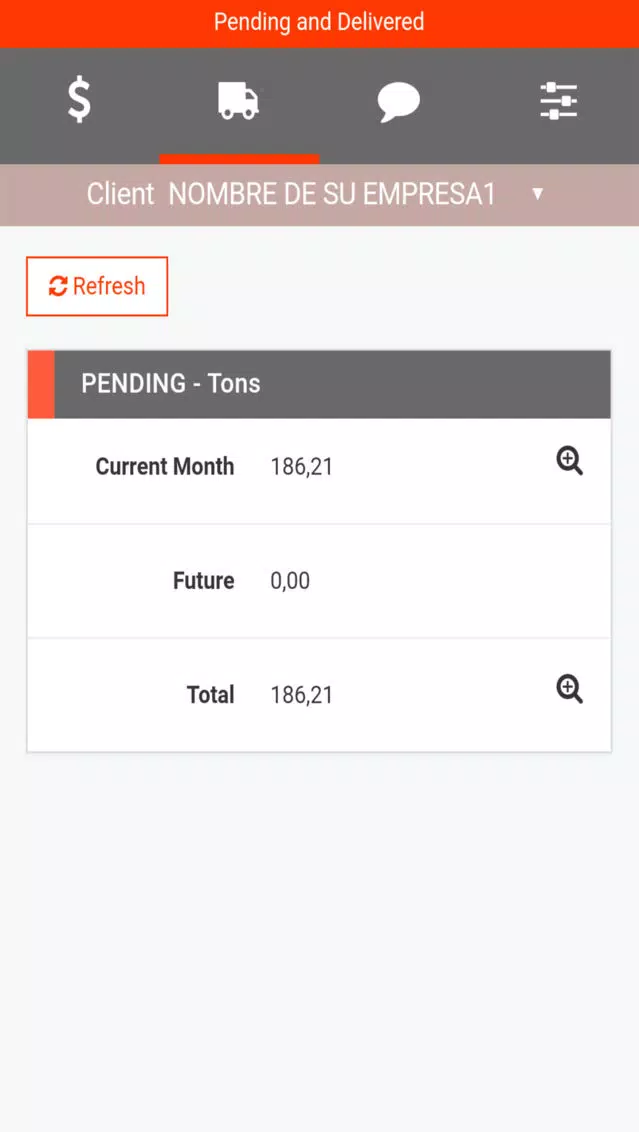This screenshot has width=639, height=1136.
Task: Open the sliders settings tab
Action: (559, 101)
